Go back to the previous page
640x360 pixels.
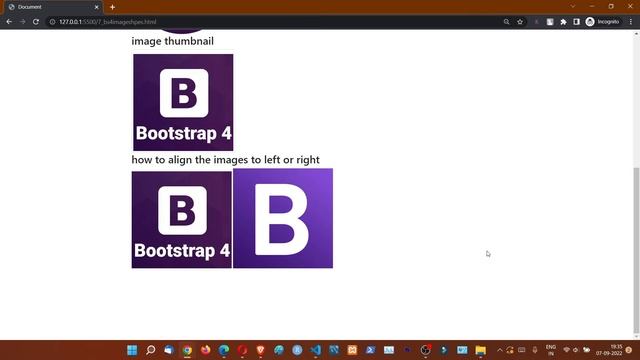[9, 22]
